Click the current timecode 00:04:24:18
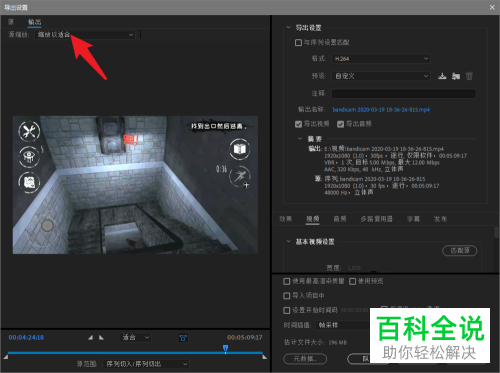This screenshot has width=500, height=373. coord(26,338)
